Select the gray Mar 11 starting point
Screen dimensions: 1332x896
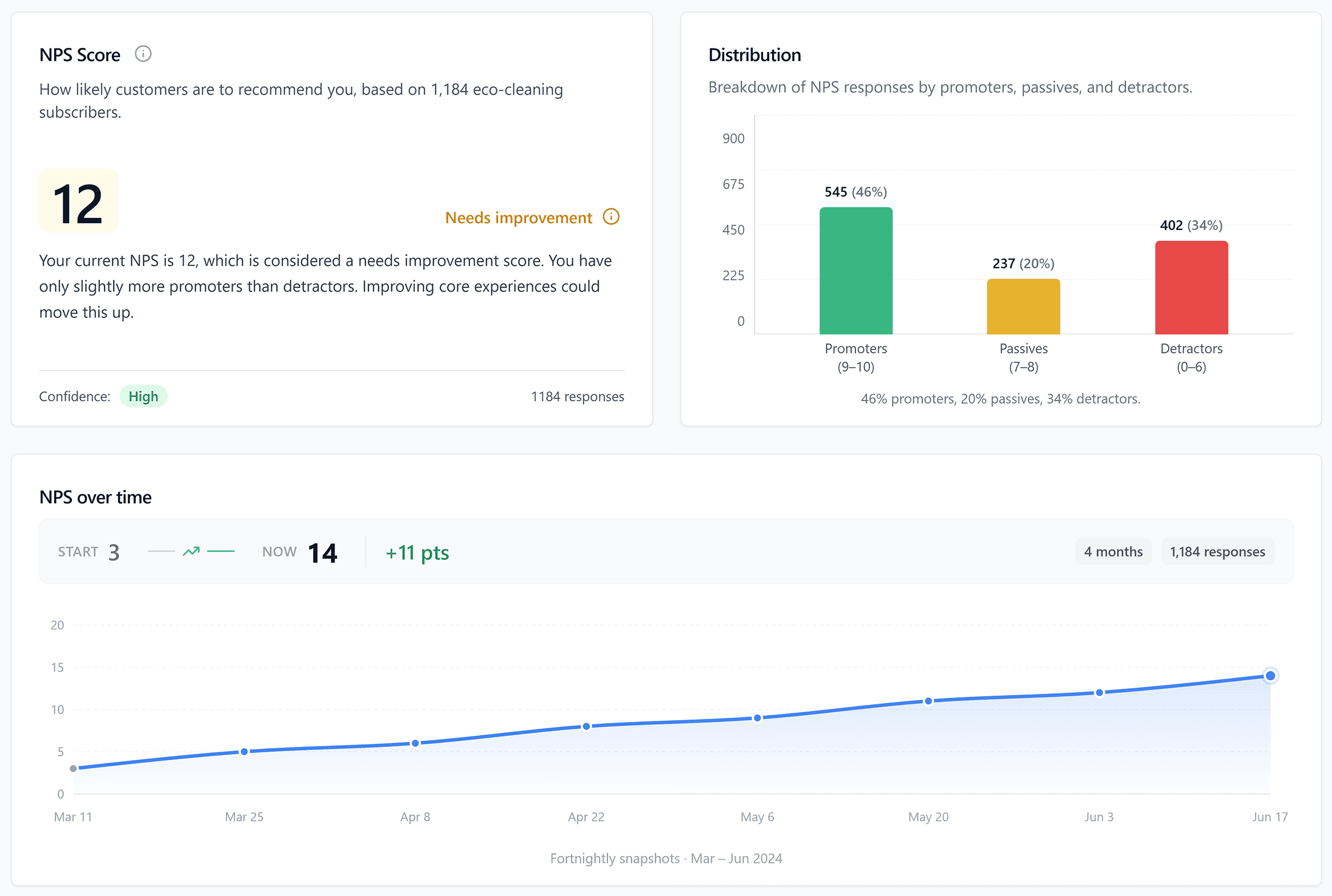(x=73, y=769)
